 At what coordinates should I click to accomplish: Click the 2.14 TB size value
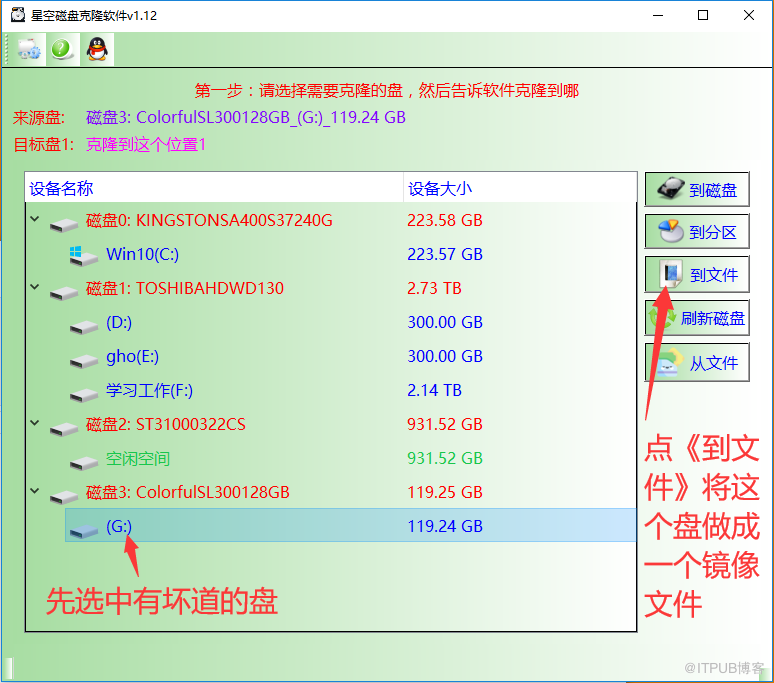click(x=434, y=390)
